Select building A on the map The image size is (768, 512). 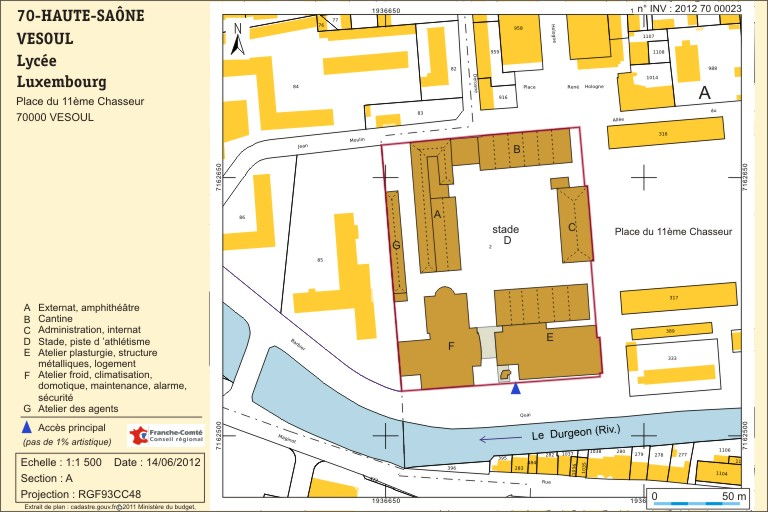pyautogui.click(x=437, y=212)
